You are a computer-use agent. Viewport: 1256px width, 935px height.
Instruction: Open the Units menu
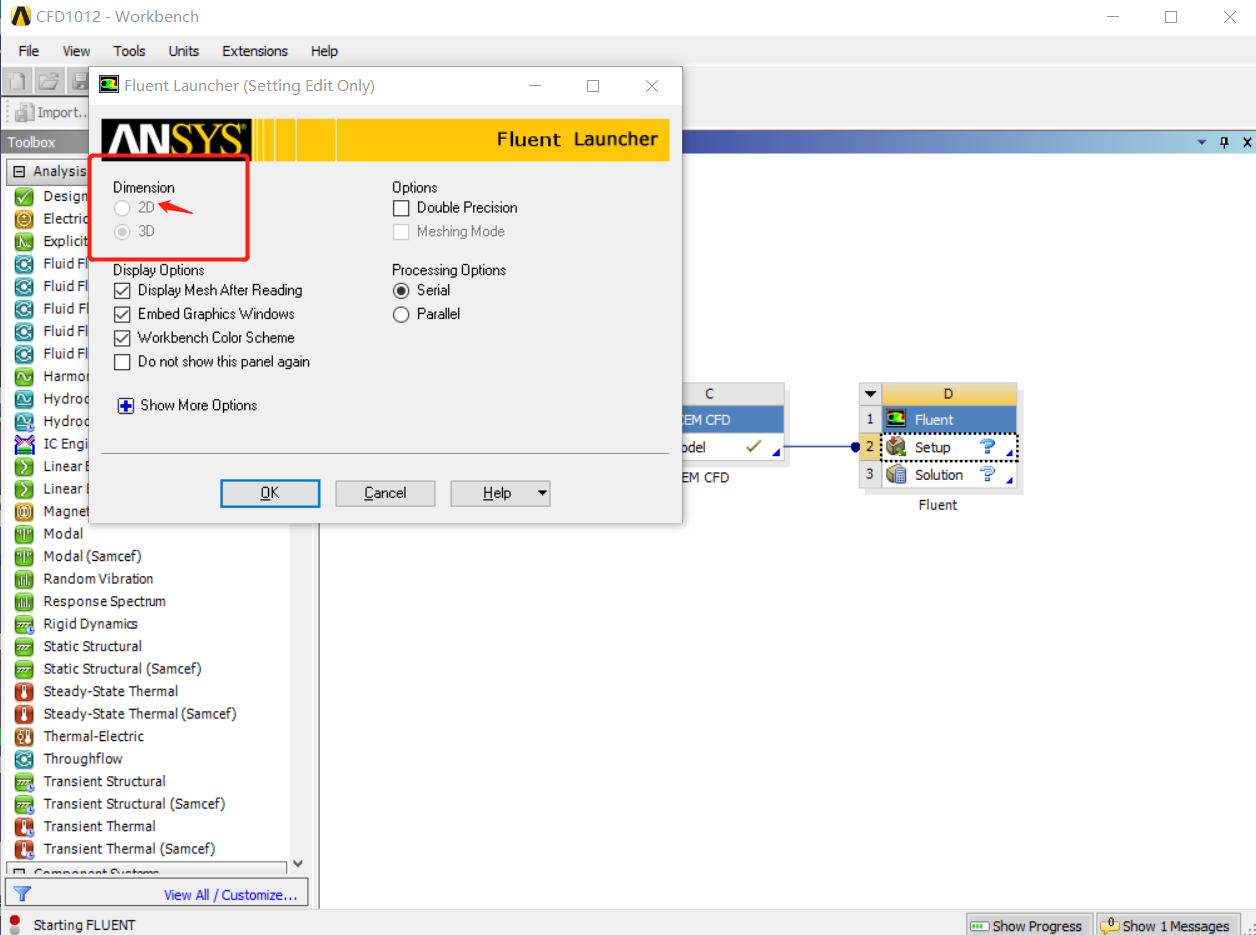tap(183, 51)
